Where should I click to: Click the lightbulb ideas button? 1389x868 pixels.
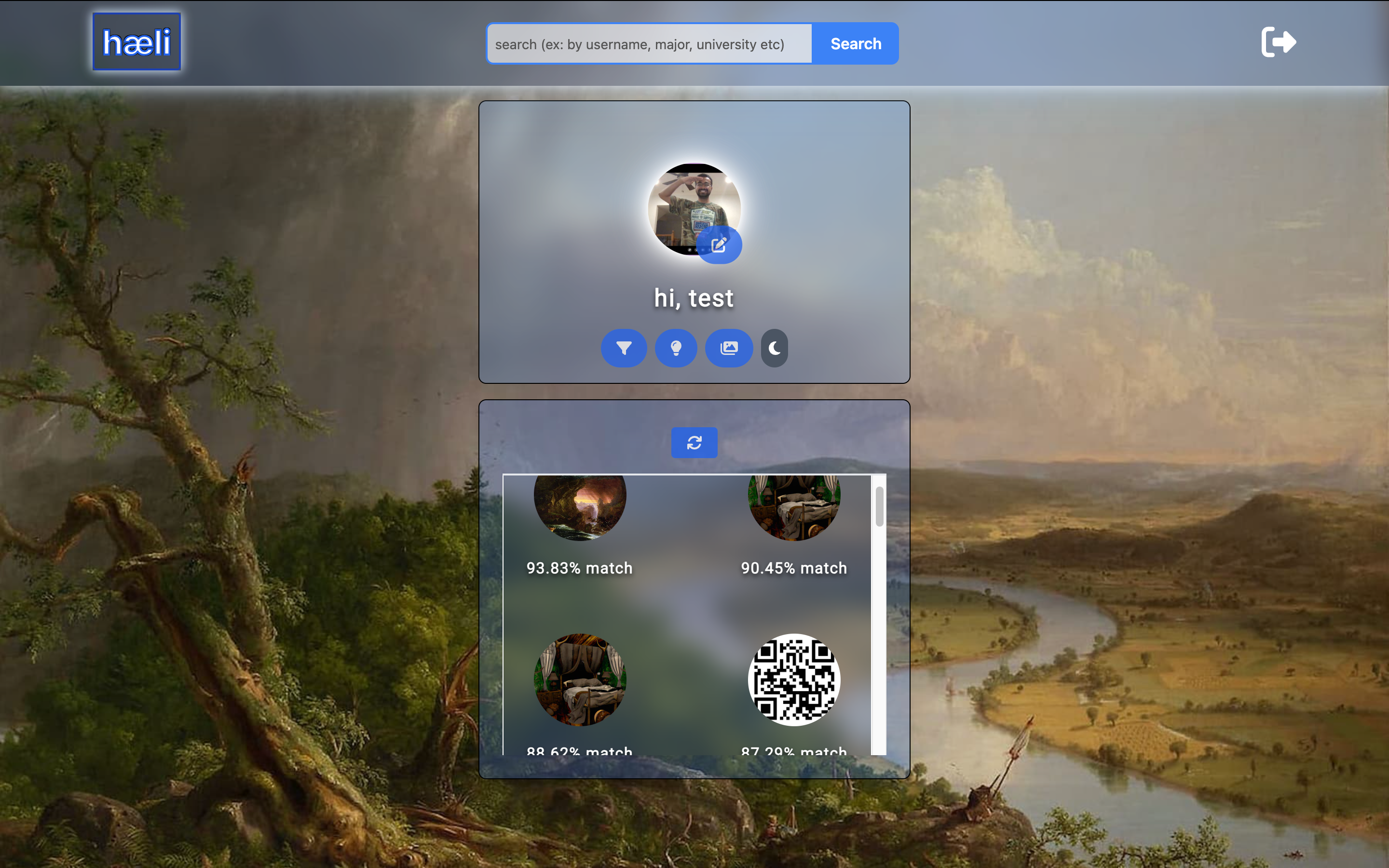tap(676, 348)
